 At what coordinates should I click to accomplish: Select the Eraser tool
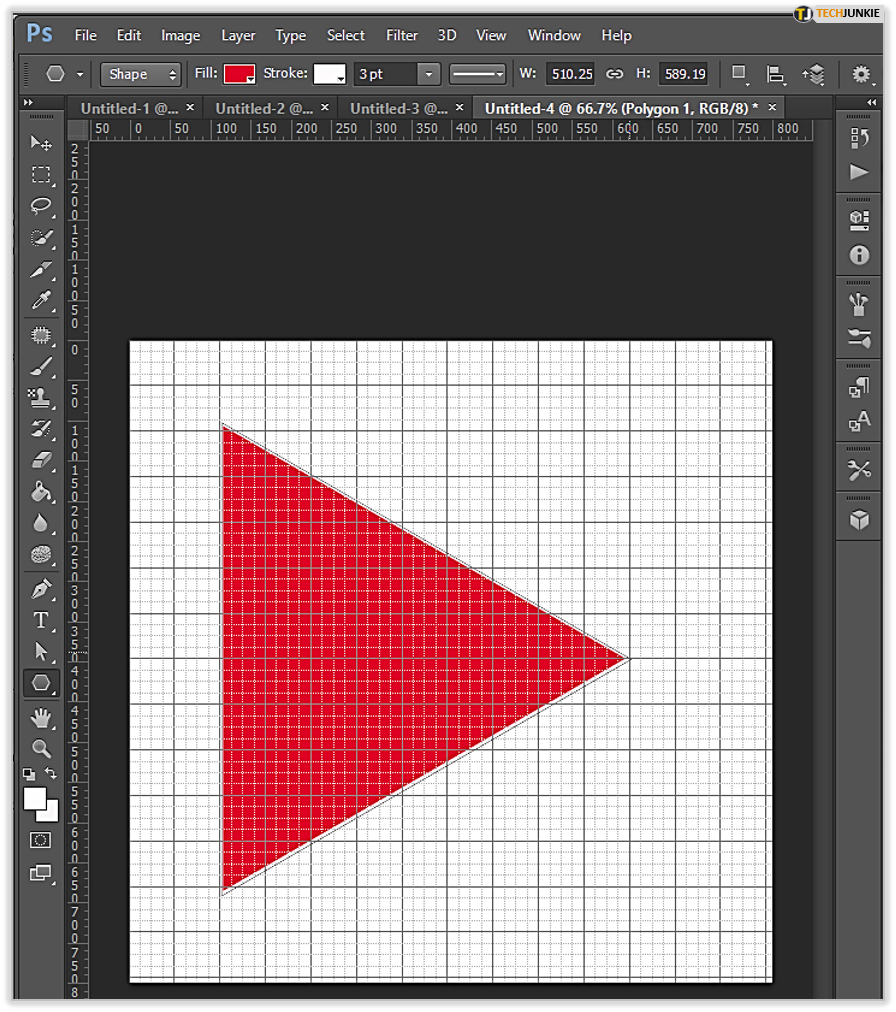41,460
